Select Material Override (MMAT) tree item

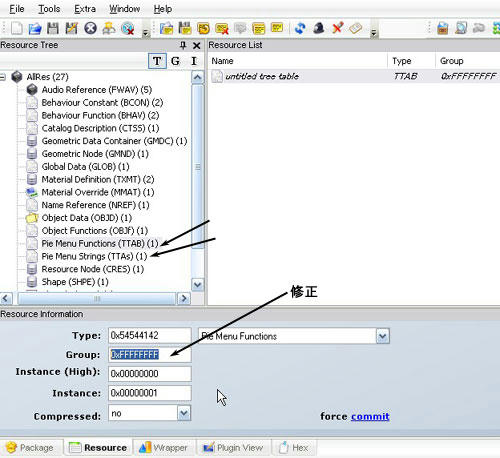98,192
